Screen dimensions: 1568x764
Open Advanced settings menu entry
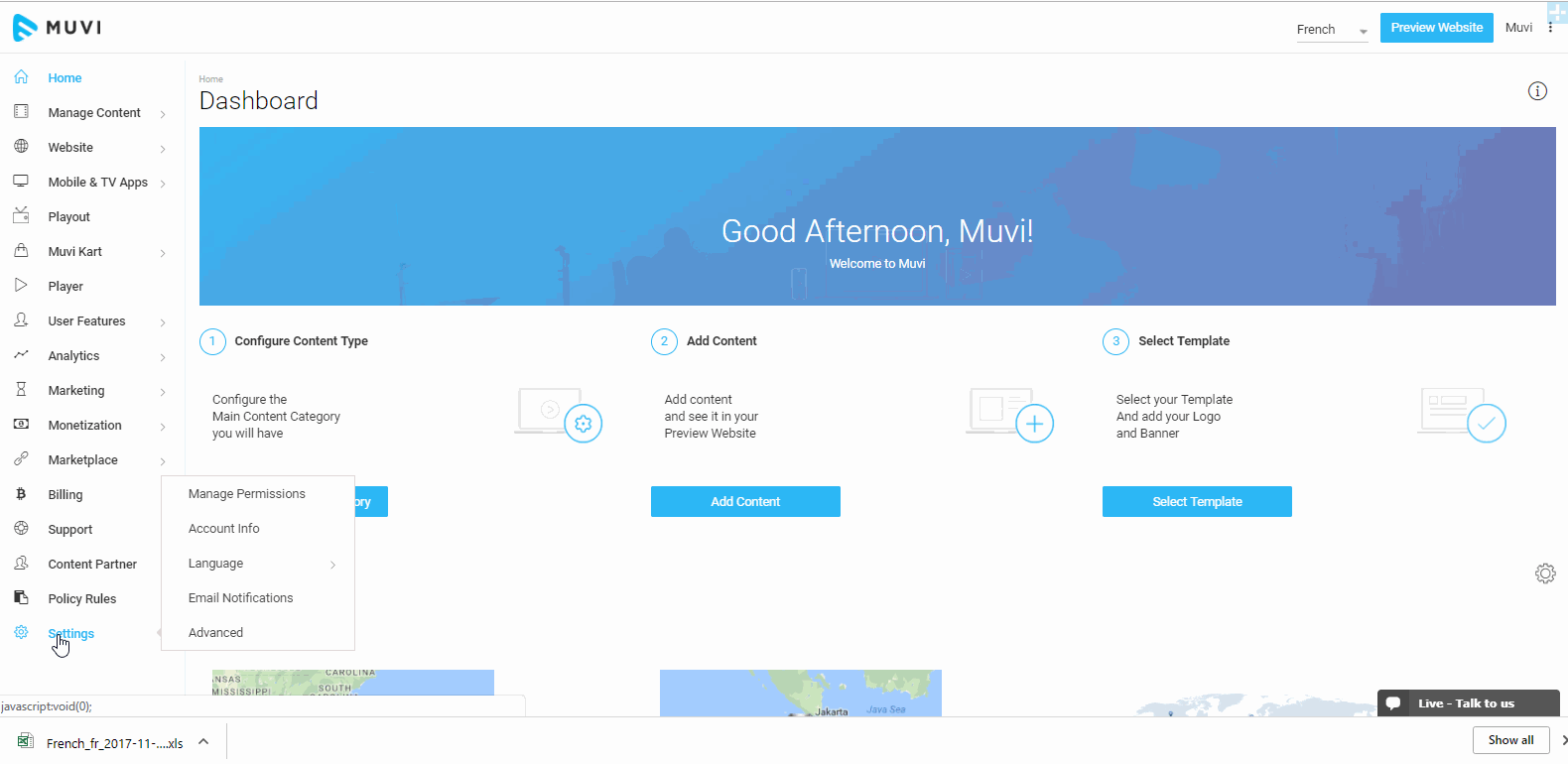[x=216, y=632]
